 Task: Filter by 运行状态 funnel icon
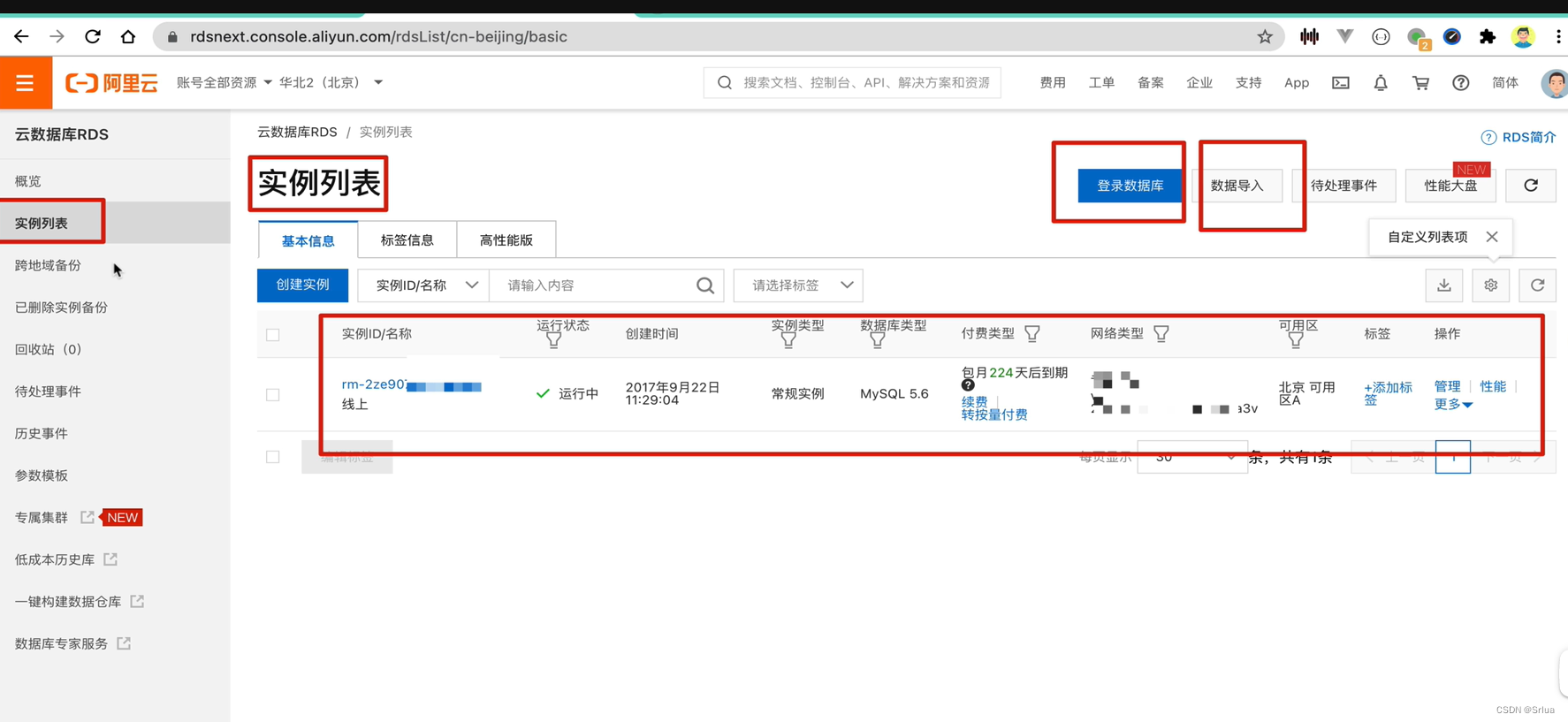tap(553, 340)
